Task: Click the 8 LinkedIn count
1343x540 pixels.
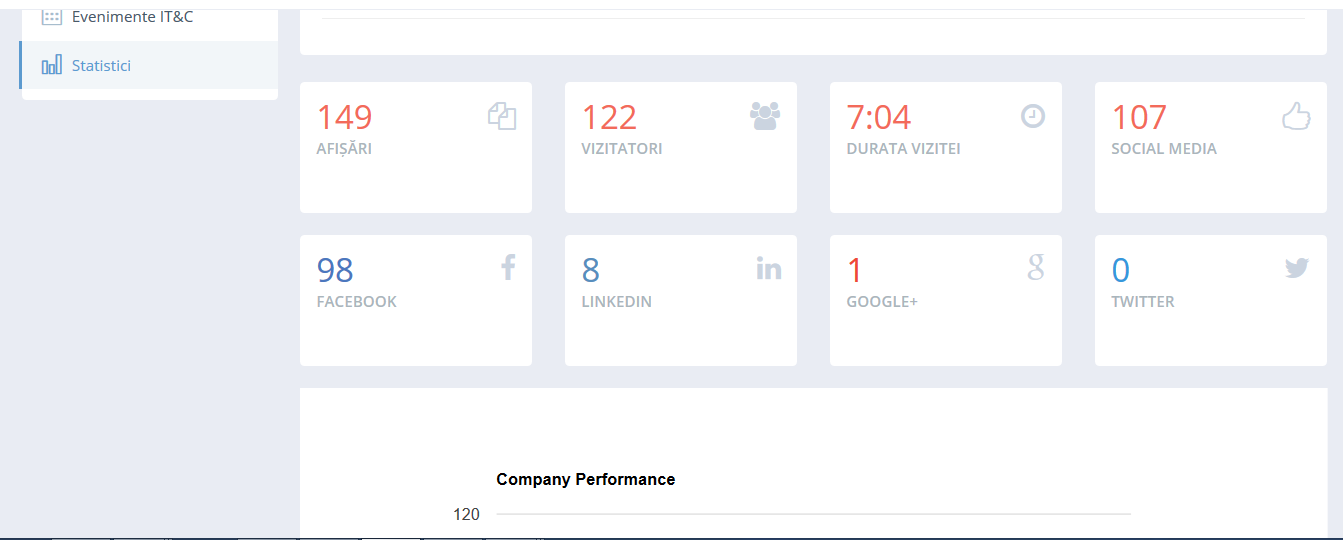Action: click(x=590, y=271)
